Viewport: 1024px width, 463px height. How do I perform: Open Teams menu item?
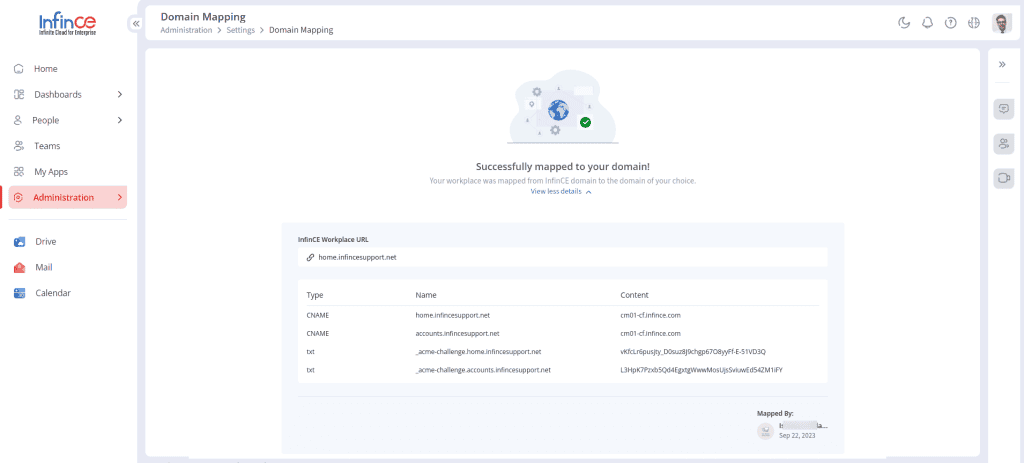point(47,146)
